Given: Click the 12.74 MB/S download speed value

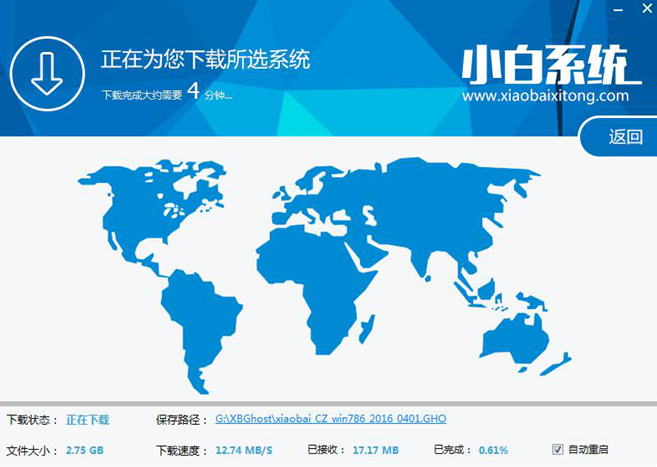Looking at the screenshot, I should point(244,451).
